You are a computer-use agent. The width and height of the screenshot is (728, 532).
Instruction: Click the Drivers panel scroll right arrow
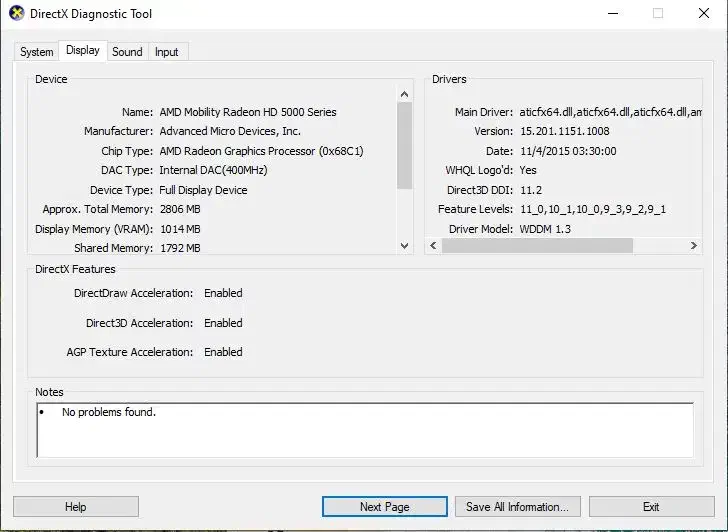pos(694,245)
